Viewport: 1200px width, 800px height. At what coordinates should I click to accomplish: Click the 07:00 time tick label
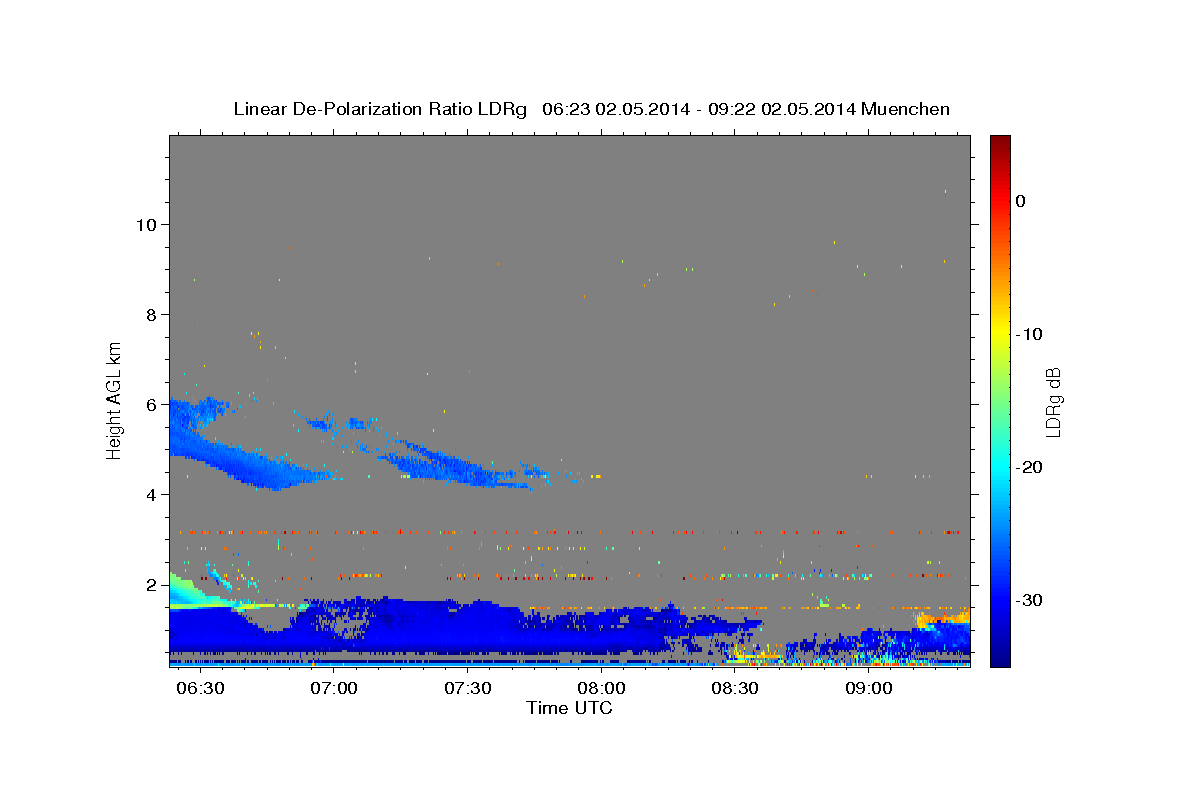point(333,689)
